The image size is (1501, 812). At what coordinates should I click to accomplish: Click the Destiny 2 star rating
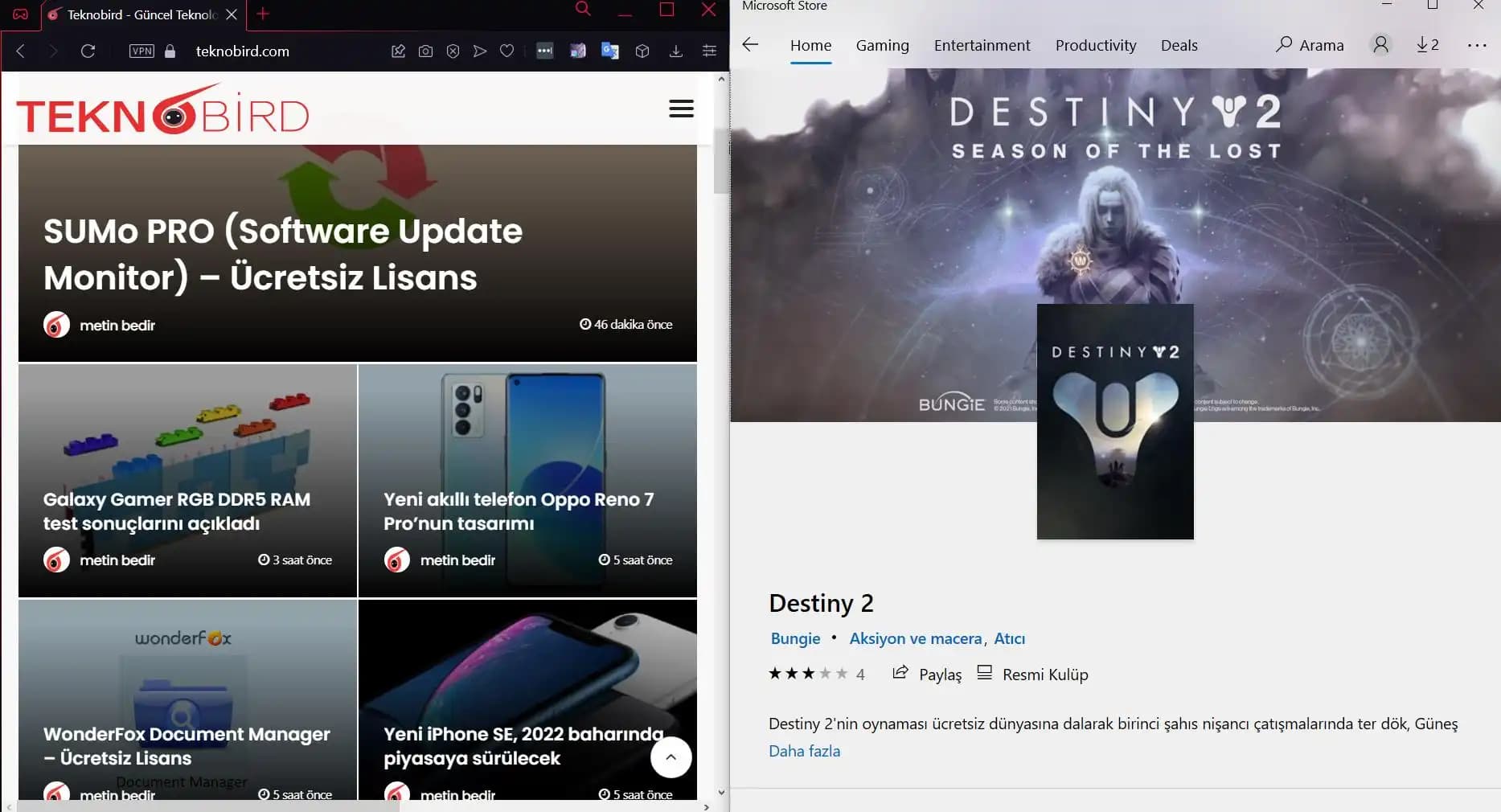[808, 674]
